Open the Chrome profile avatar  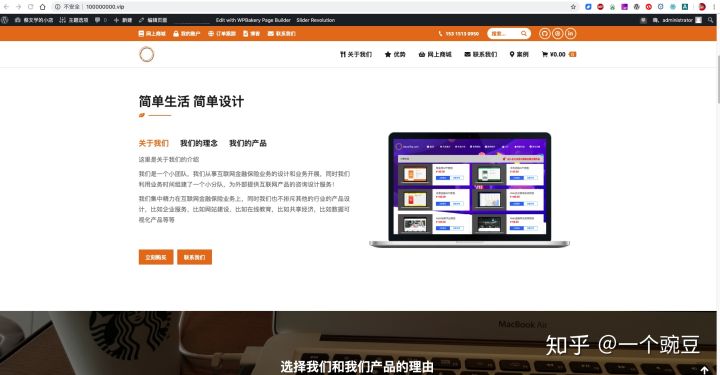point(702,7)
